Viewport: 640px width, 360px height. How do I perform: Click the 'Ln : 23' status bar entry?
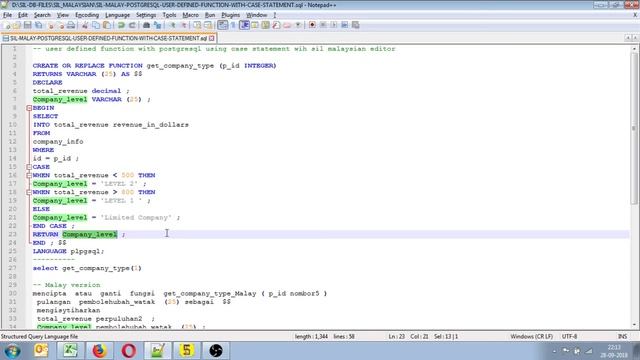tap(396, 337)
